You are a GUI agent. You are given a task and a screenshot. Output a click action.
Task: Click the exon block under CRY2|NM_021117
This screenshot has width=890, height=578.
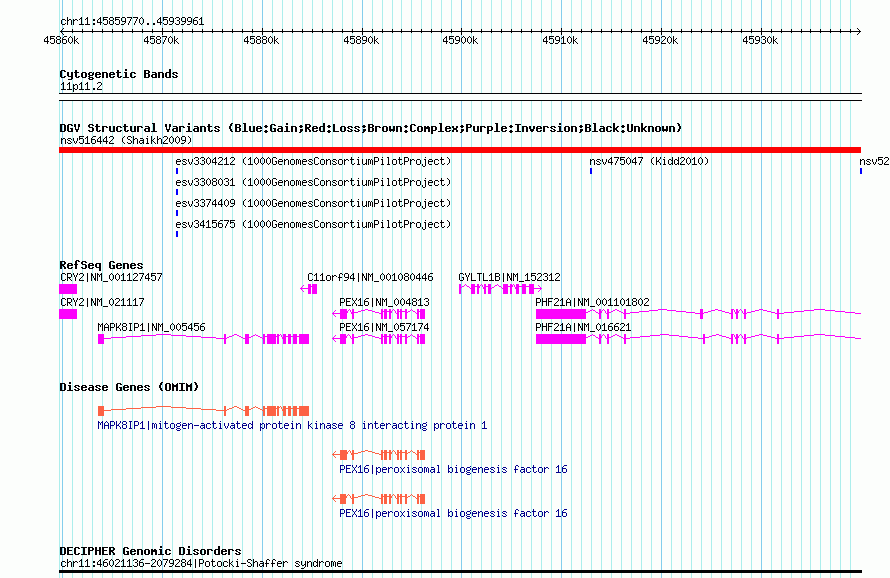point(68,314)
